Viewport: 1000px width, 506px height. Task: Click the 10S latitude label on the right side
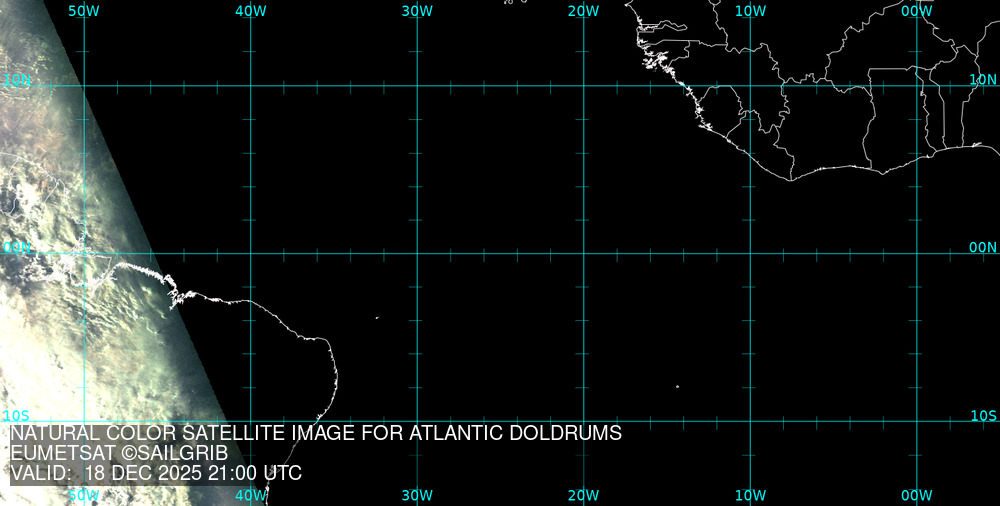pyautogui.click(x=983, y=415)
